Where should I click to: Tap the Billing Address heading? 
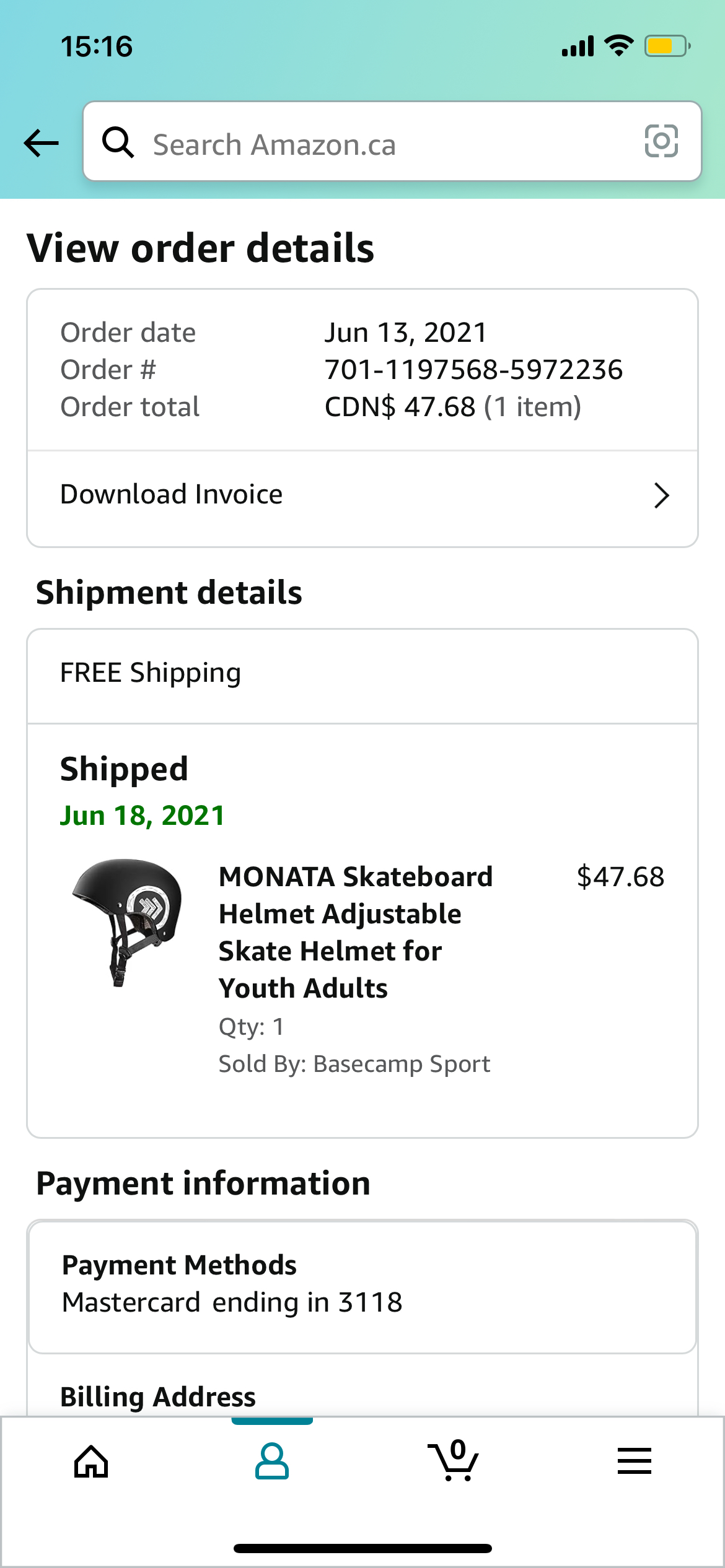click(x=158, y=1396)
